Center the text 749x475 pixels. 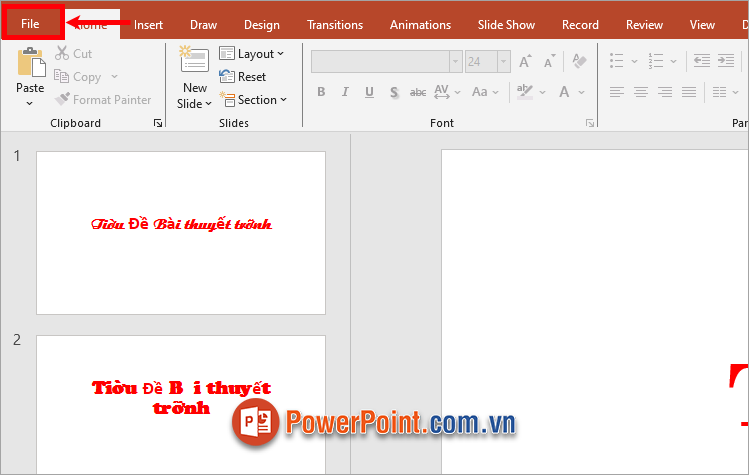coord(641,91)
